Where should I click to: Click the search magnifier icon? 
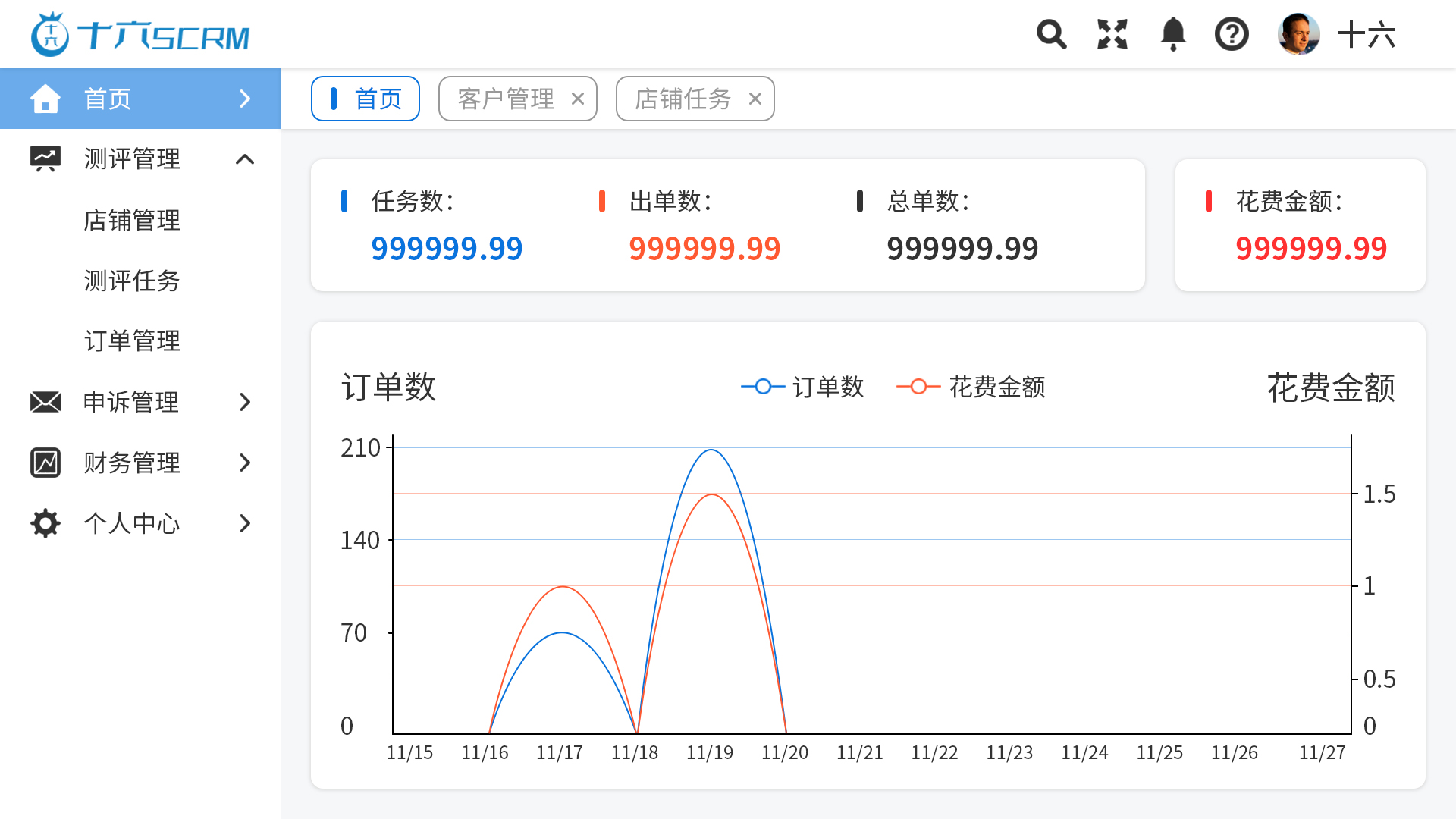coord(1051,35)
